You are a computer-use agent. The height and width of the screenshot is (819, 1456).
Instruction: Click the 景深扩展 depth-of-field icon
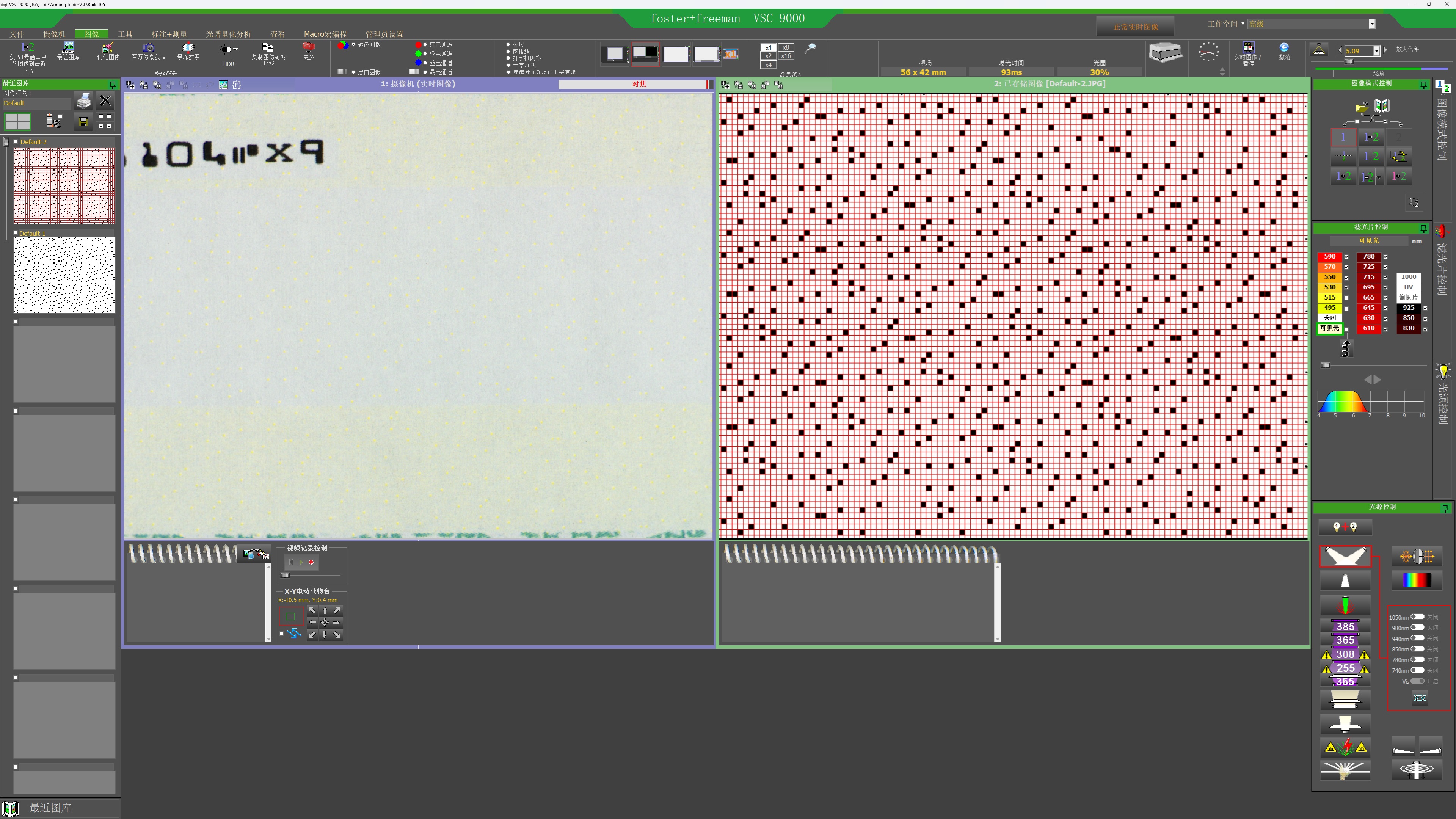coord(188,47)
